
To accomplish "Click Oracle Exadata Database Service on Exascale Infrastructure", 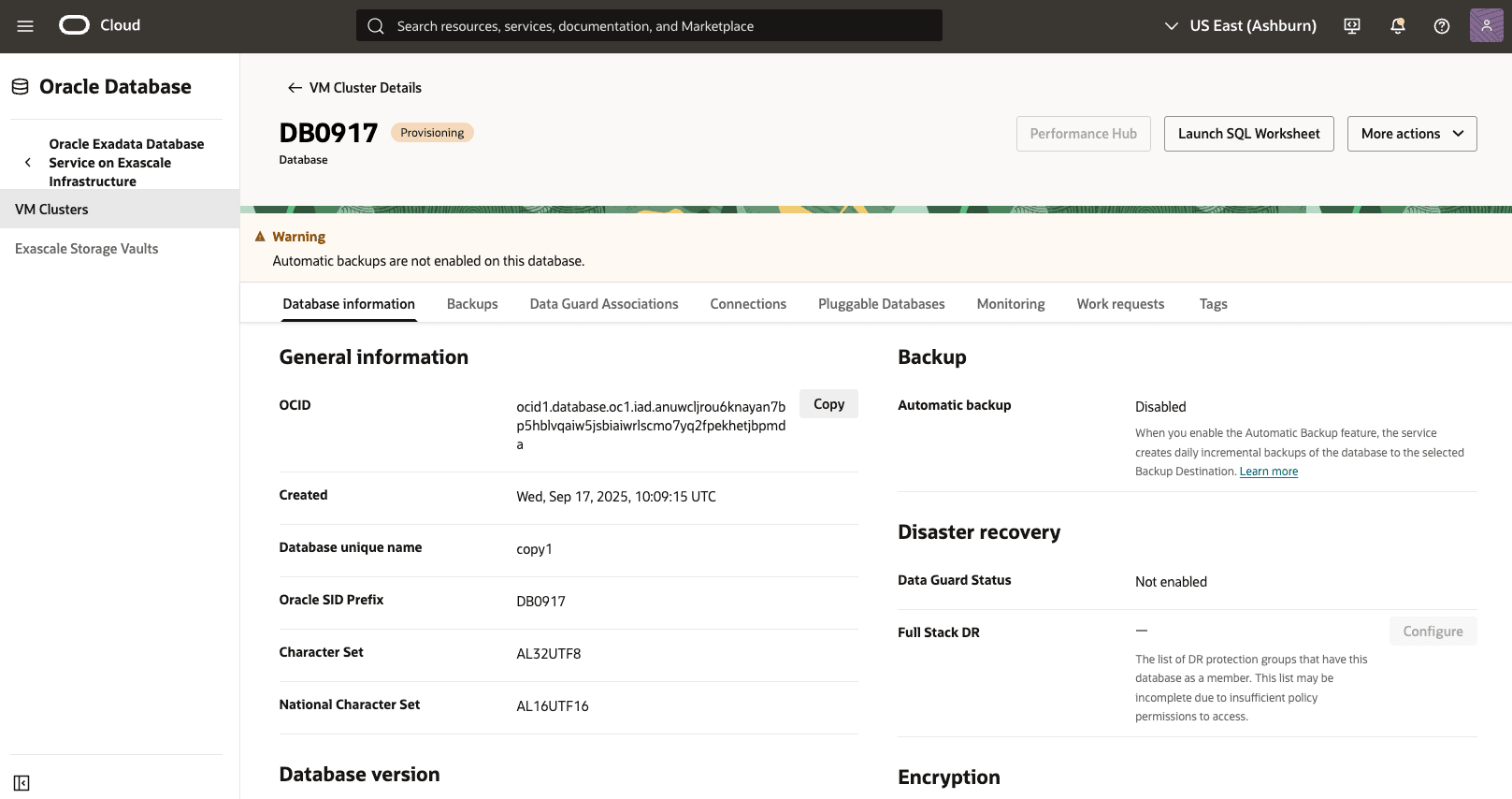I will point(126,163).
